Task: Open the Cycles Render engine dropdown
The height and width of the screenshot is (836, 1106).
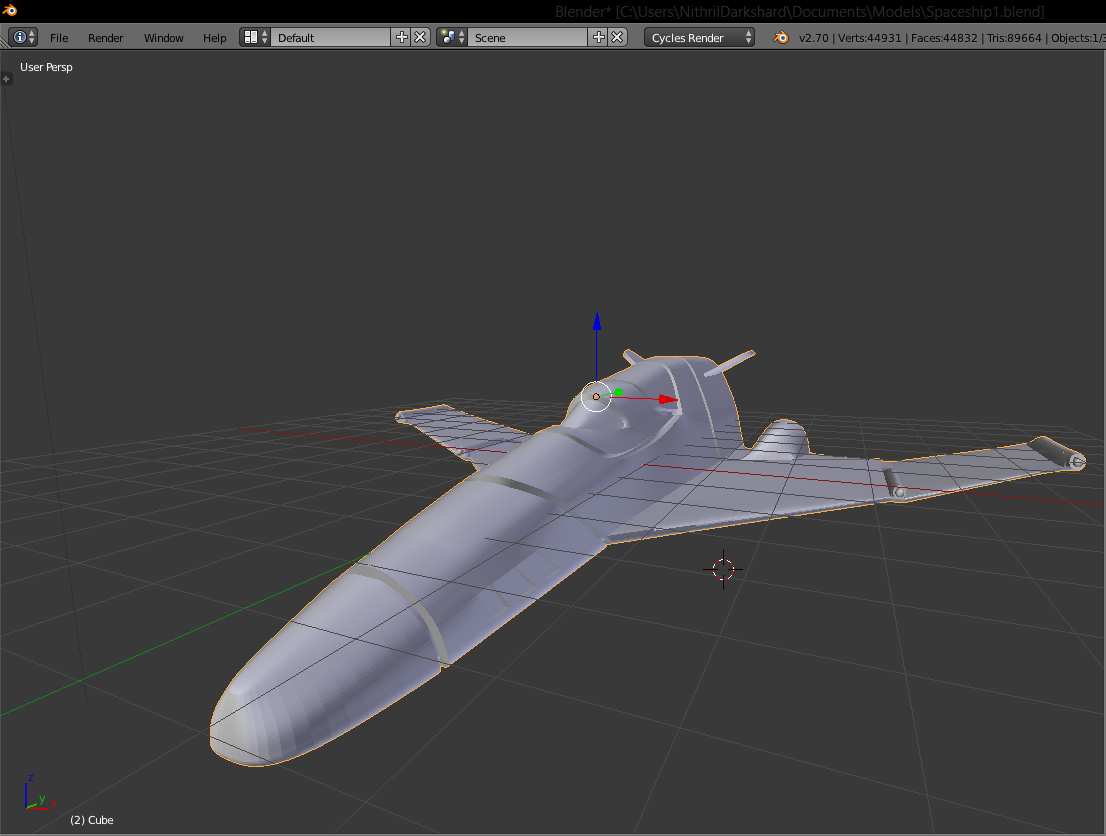Action: (x=699, y=37)
